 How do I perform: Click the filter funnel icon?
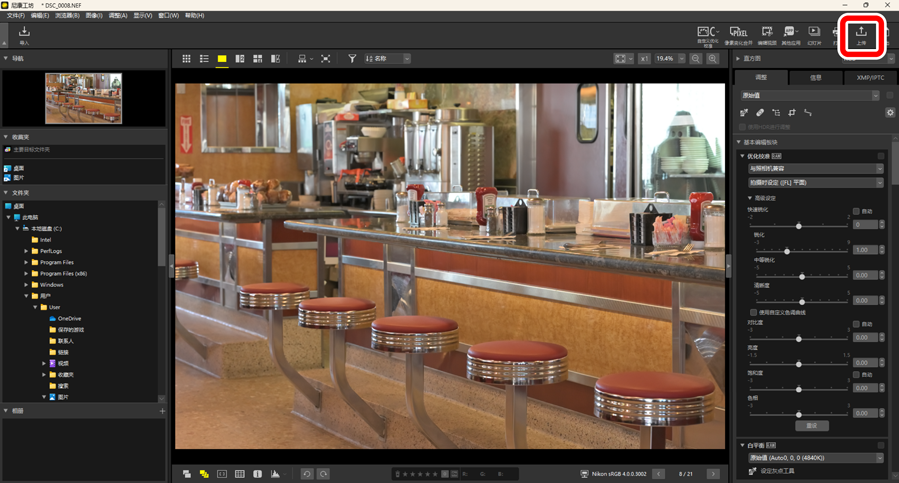(x=352, y=59)
